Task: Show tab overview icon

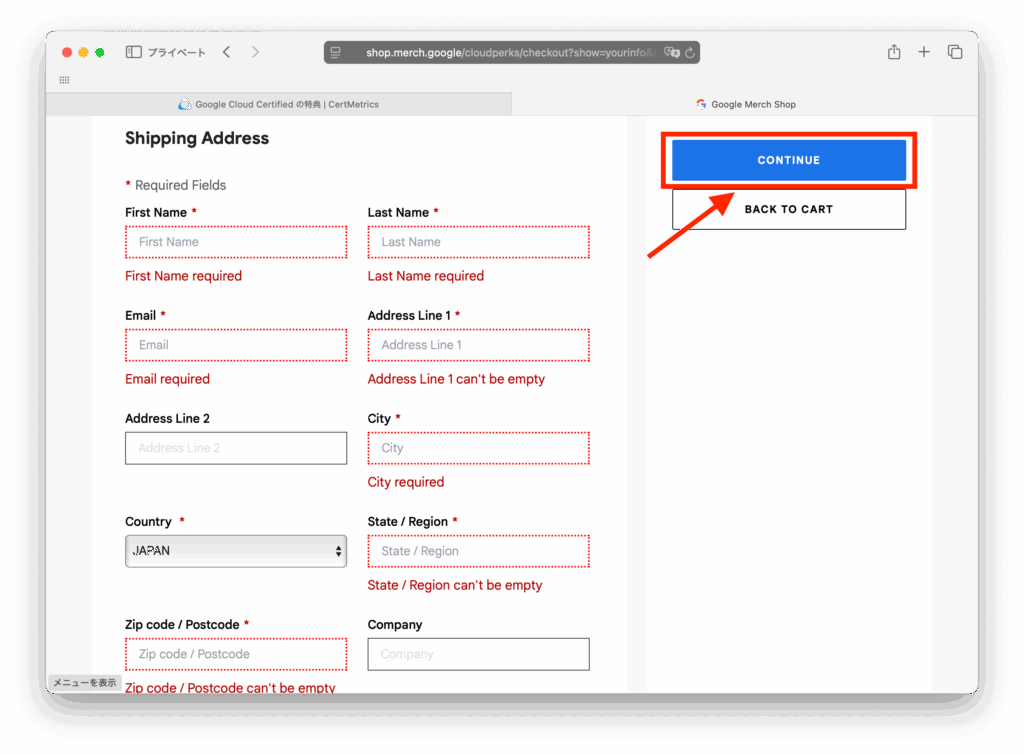Action: [955, 52]
